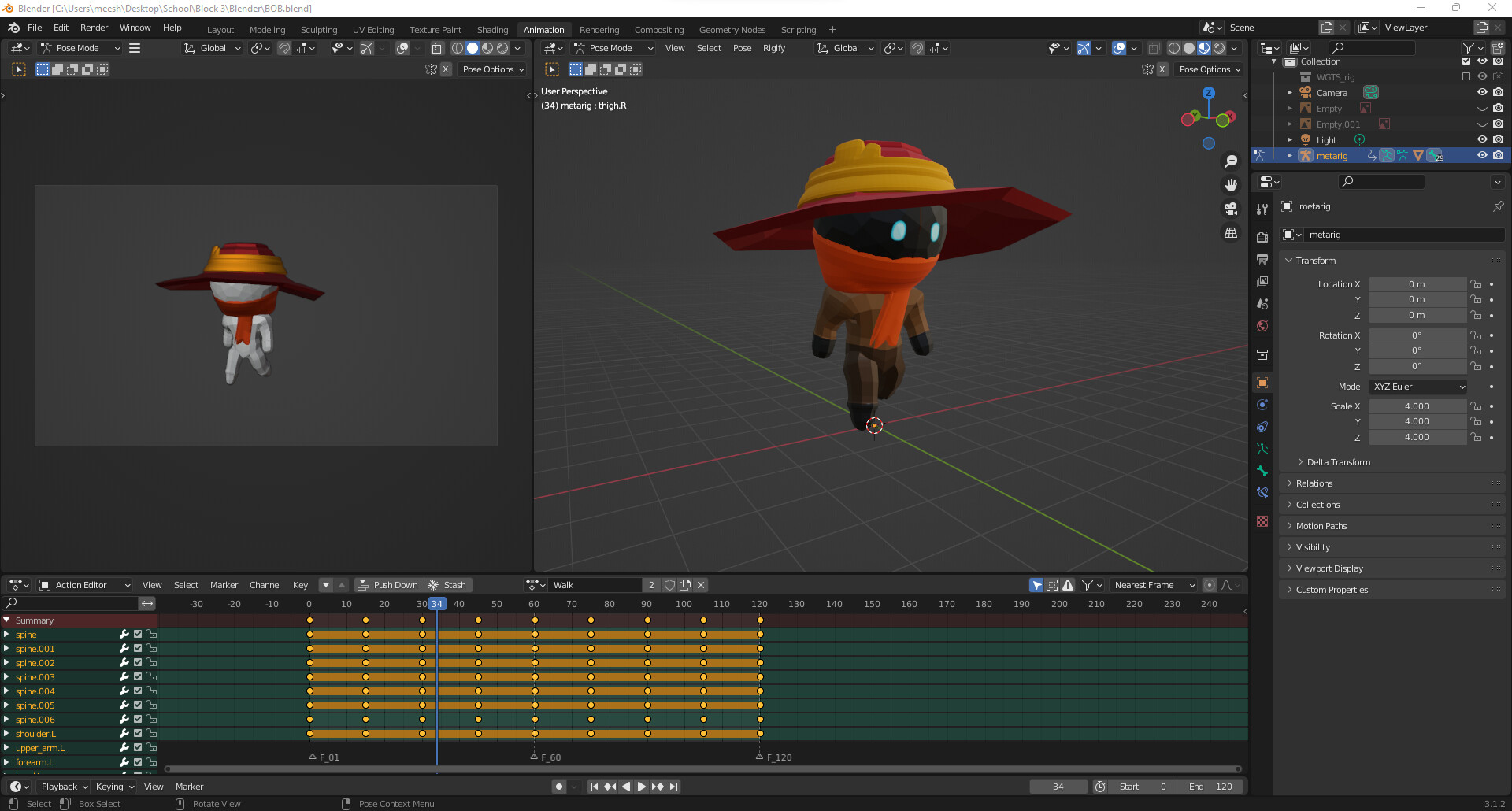This screenshot has height=811, width=1512.
Task: Switch to the Shading workspace tab
Action: pyautogui.click(x=492, y=30)
